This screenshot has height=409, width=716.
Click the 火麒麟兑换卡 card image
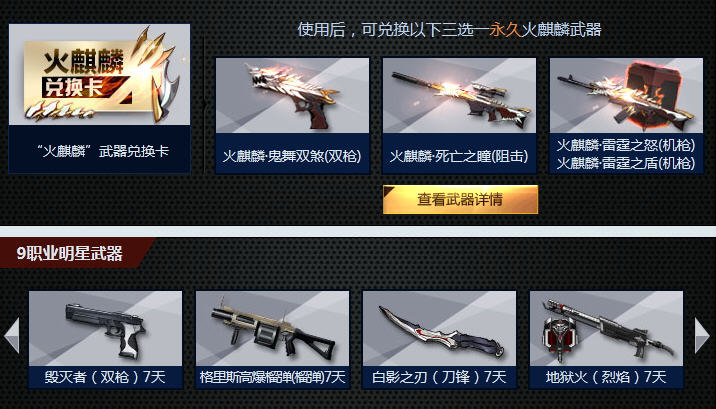point(100,75)
